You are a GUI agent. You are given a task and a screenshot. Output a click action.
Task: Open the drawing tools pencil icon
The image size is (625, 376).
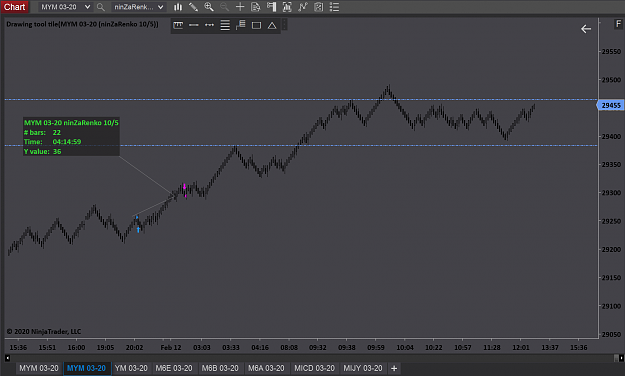tap(193, 7)
